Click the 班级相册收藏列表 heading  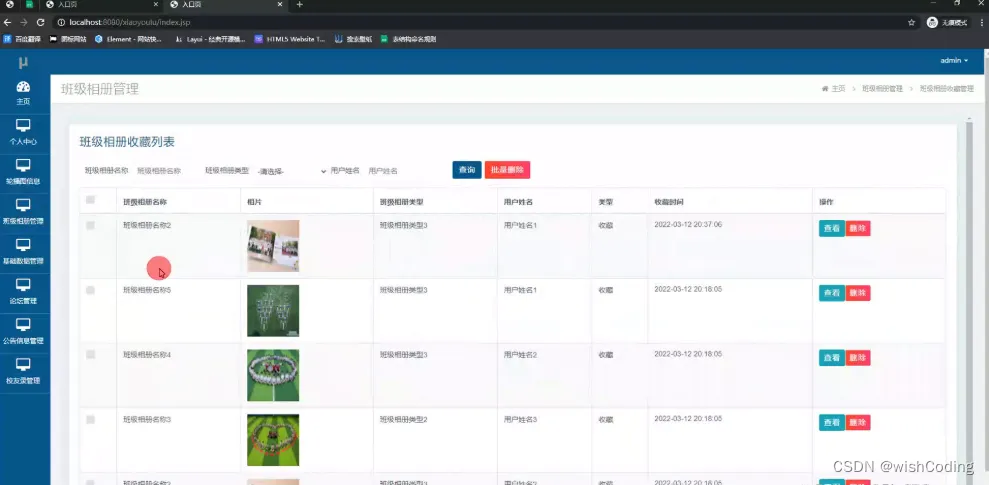pos(127,142)
